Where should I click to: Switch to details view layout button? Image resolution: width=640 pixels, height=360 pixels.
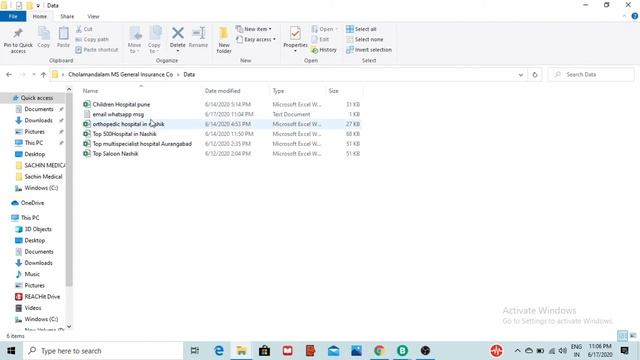click(x=622, y=336)
